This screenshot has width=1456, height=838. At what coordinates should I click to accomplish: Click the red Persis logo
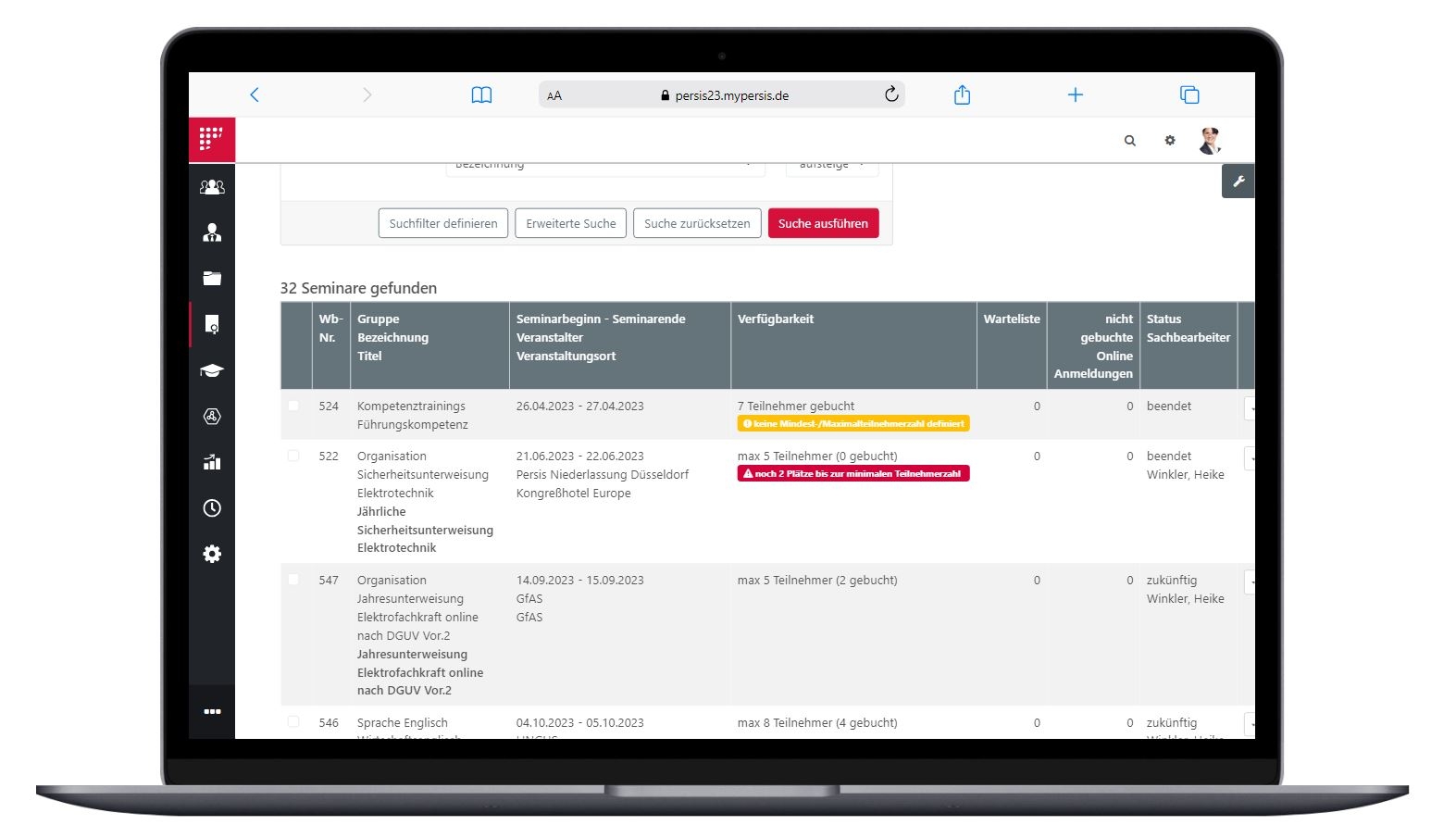click(212, 140)
